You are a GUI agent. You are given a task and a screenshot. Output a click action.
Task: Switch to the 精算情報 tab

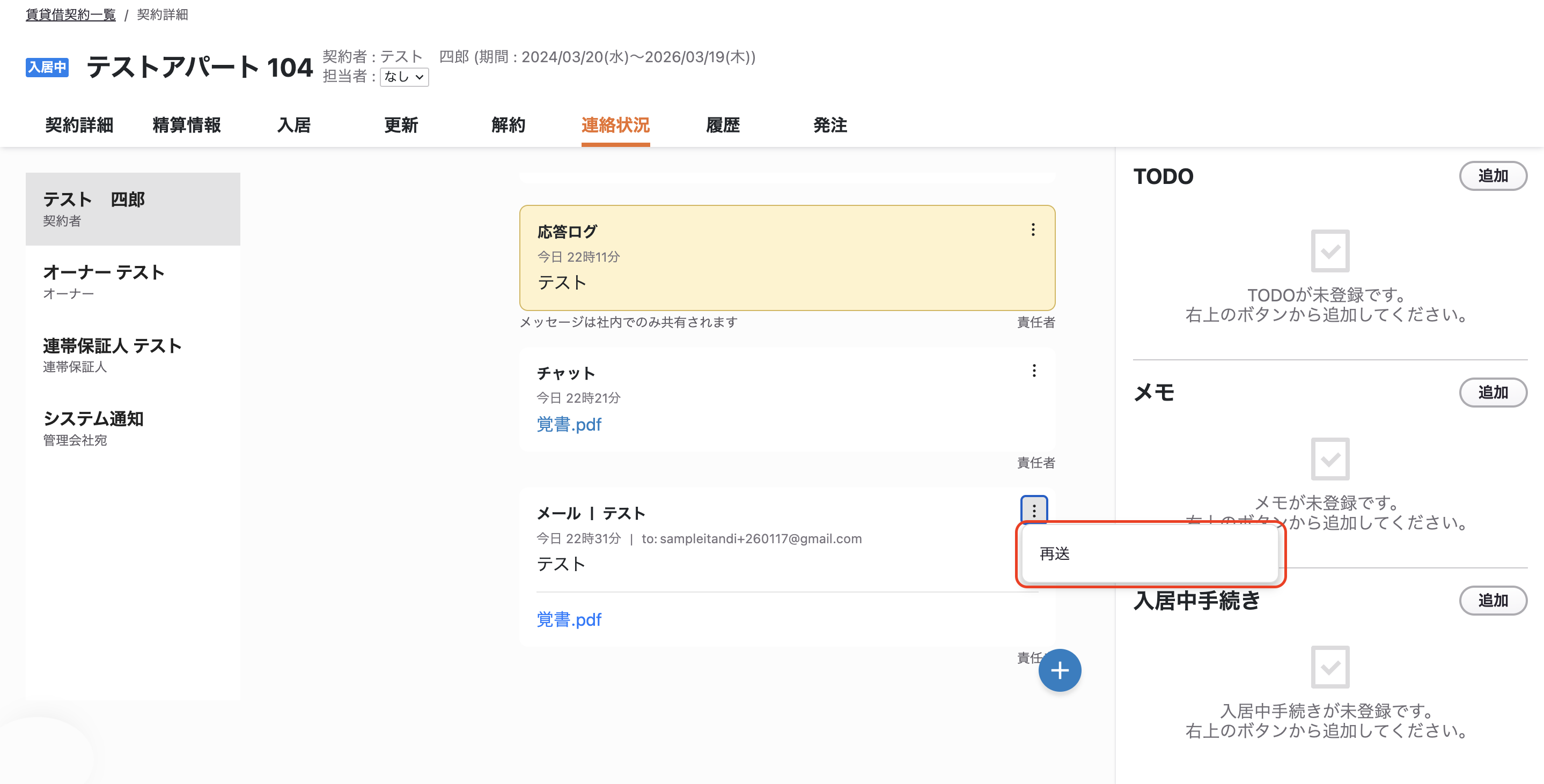(186, 125)
